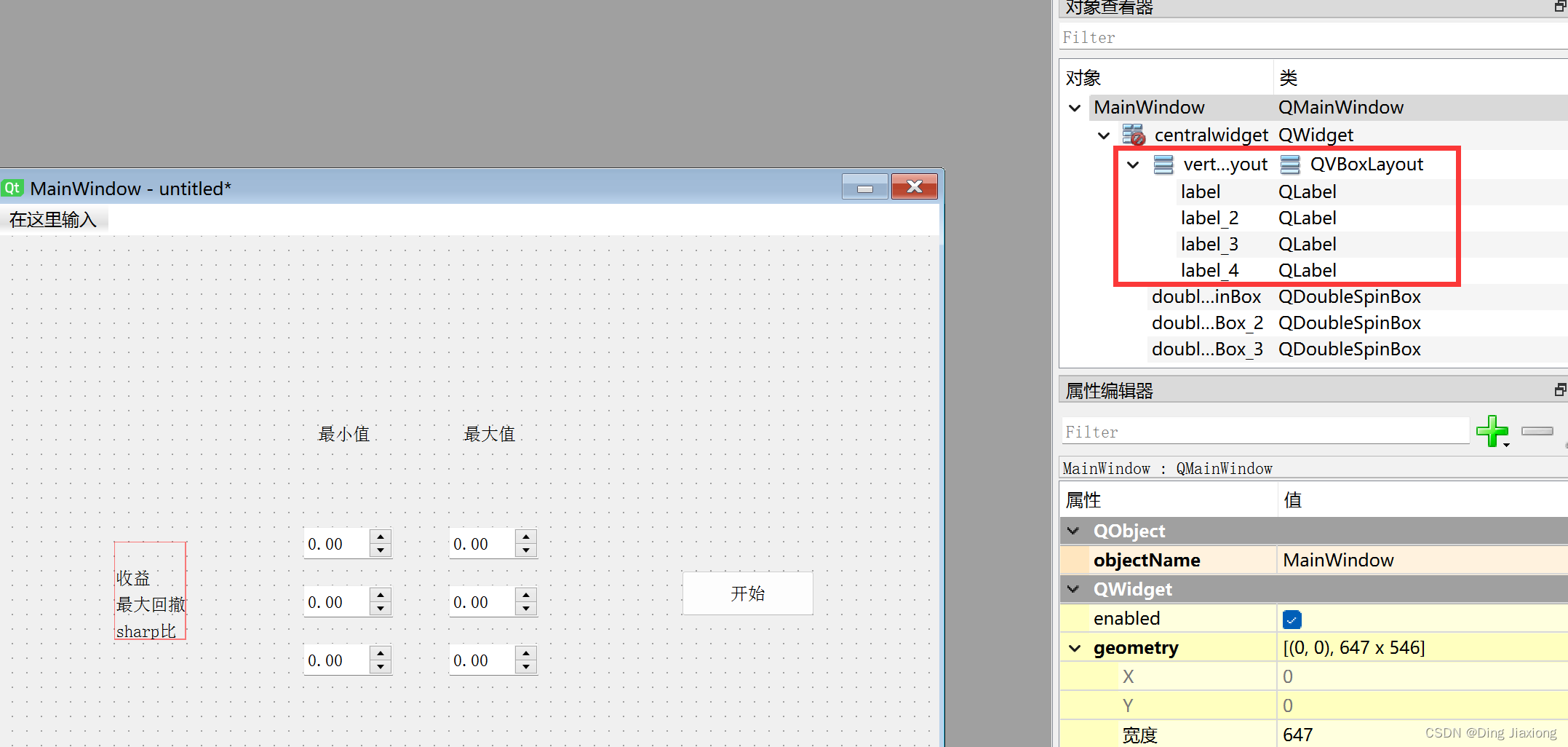
Task: Select the 最小值 label on the form
Action: [344, 435]
